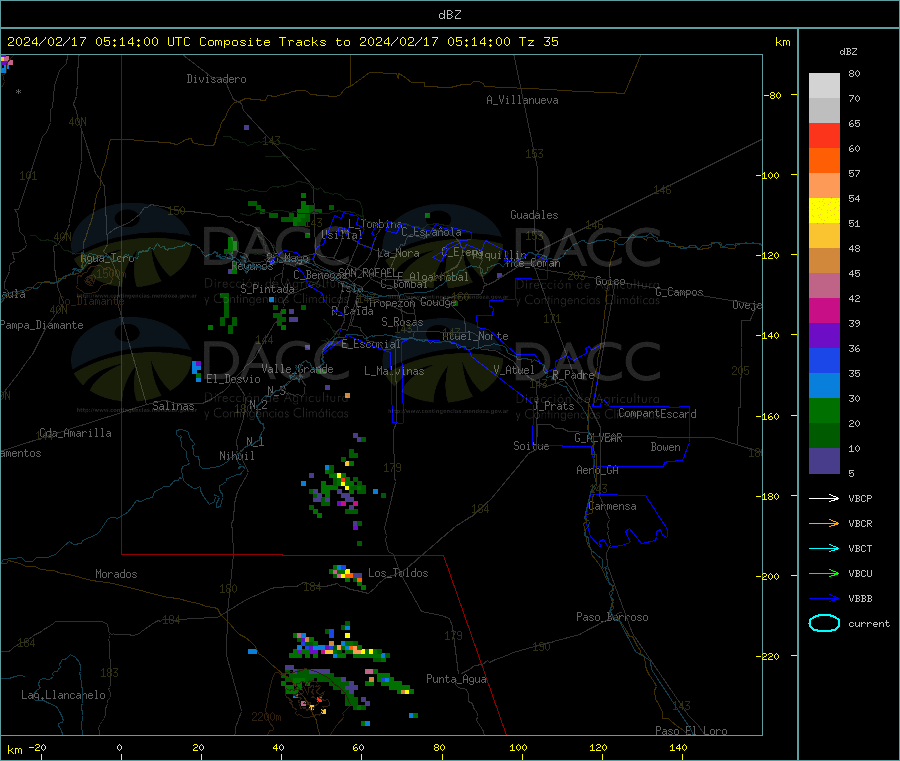
Task: Click the timestamp header 2024/02/17 05:14:00 UTC
Action: [99, 42]
